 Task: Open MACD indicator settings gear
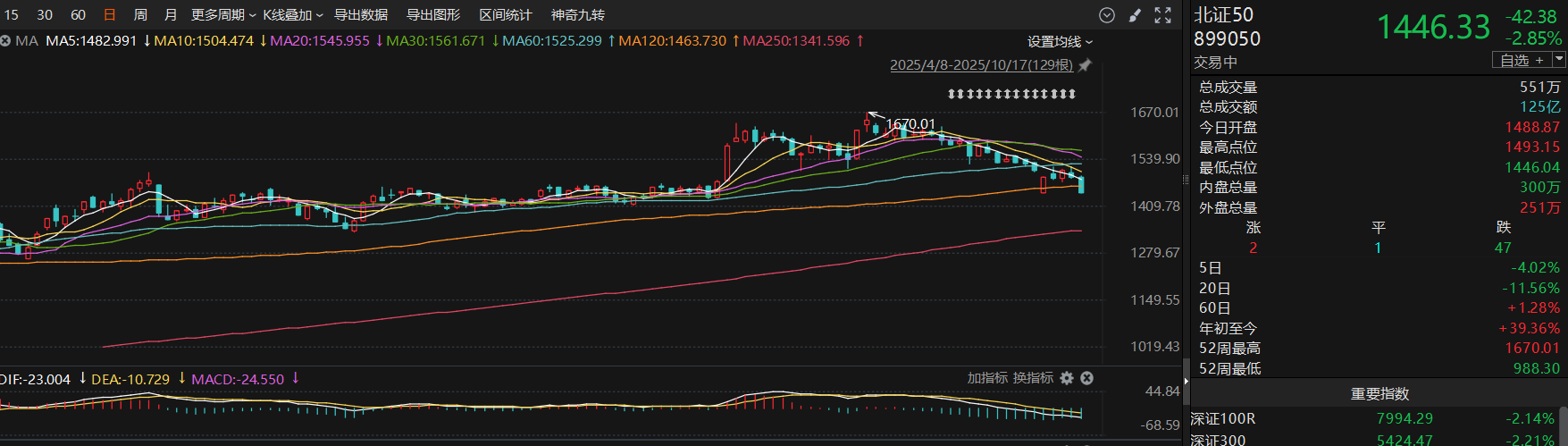click(1067, 378)
